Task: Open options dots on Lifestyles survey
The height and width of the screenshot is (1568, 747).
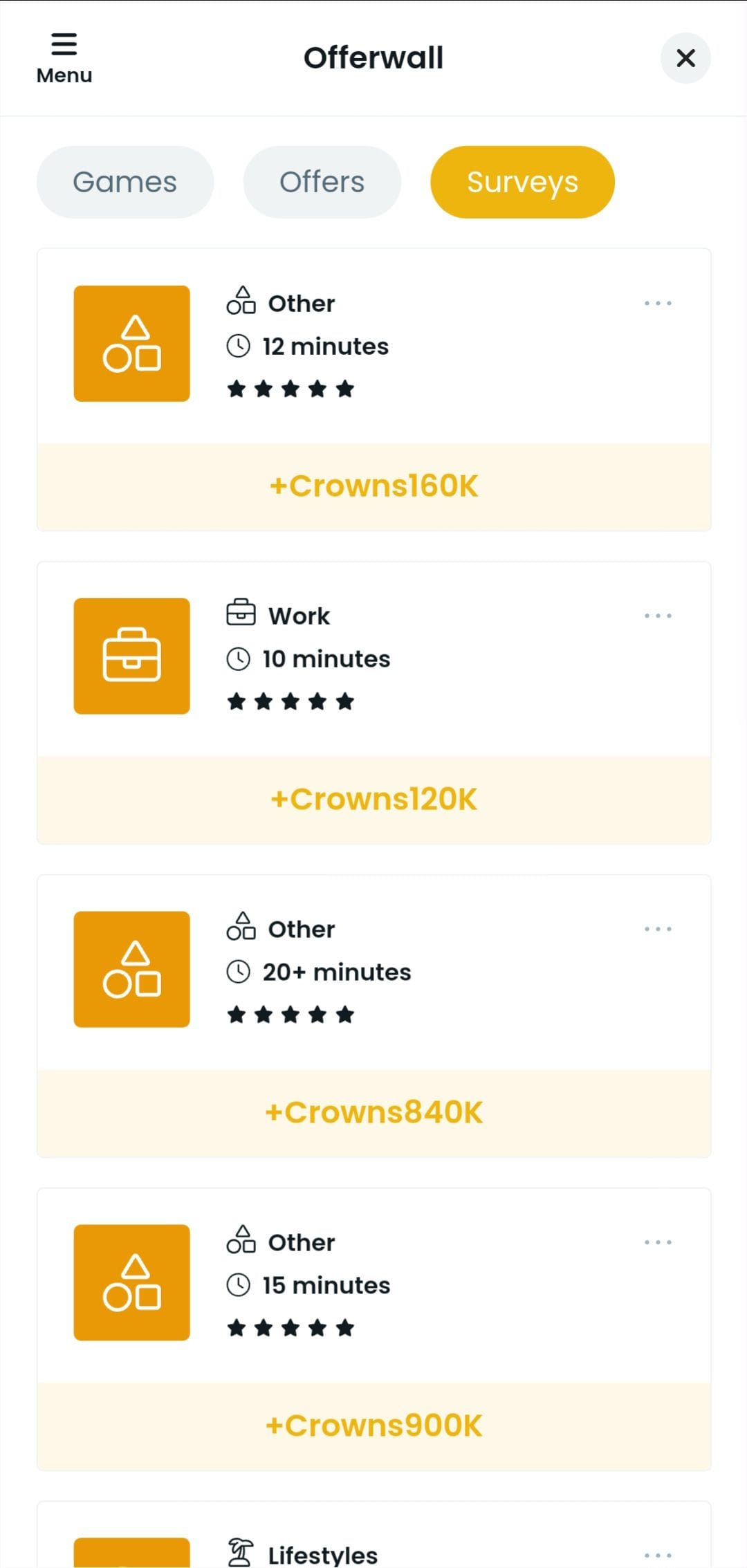Action: pos(658,1555)
